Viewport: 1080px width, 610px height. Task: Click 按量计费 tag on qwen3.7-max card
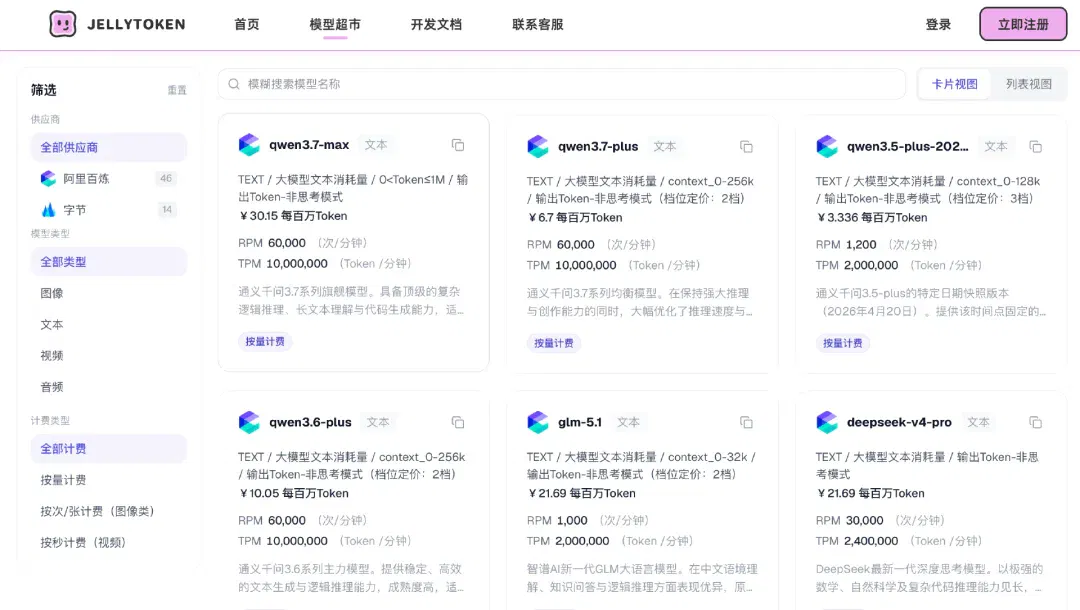pos(265,341)
